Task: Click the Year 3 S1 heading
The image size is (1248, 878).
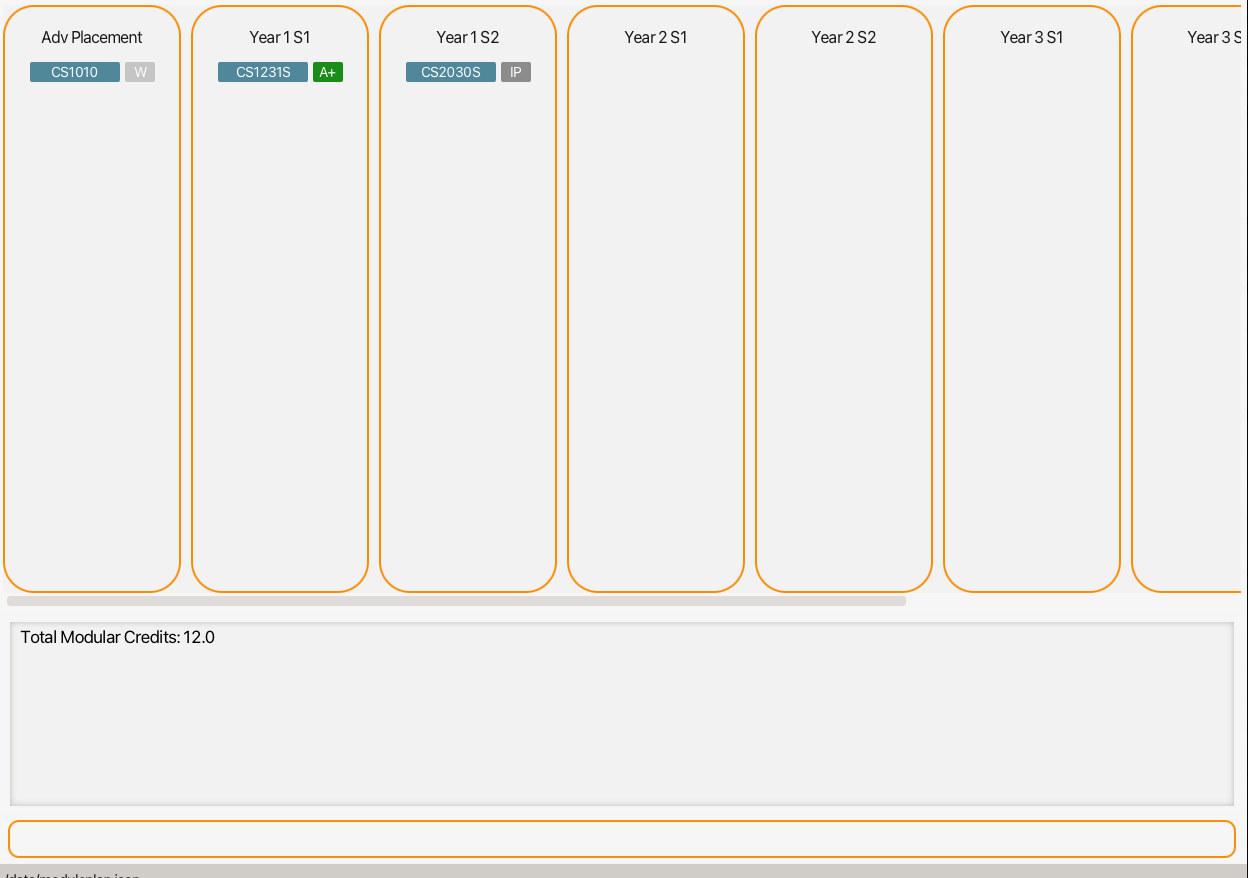Action: [x=1032, y=37]
